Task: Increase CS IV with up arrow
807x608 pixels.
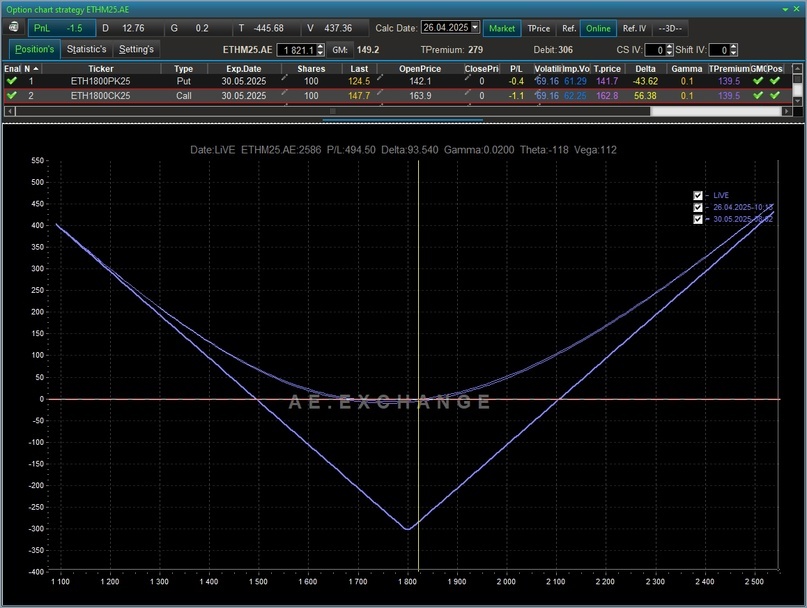Action: coord(670,47)
